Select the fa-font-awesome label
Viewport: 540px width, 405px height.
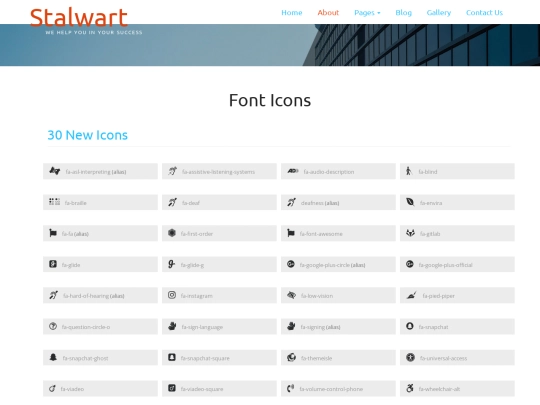tap(321, 234)
